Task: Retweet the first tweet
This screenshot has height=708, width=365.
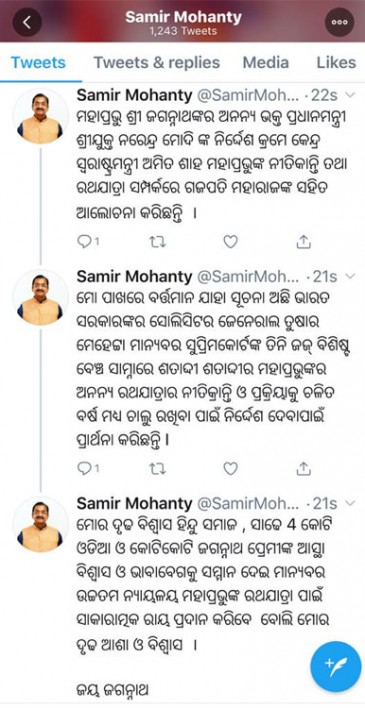Action: (157, 242)
